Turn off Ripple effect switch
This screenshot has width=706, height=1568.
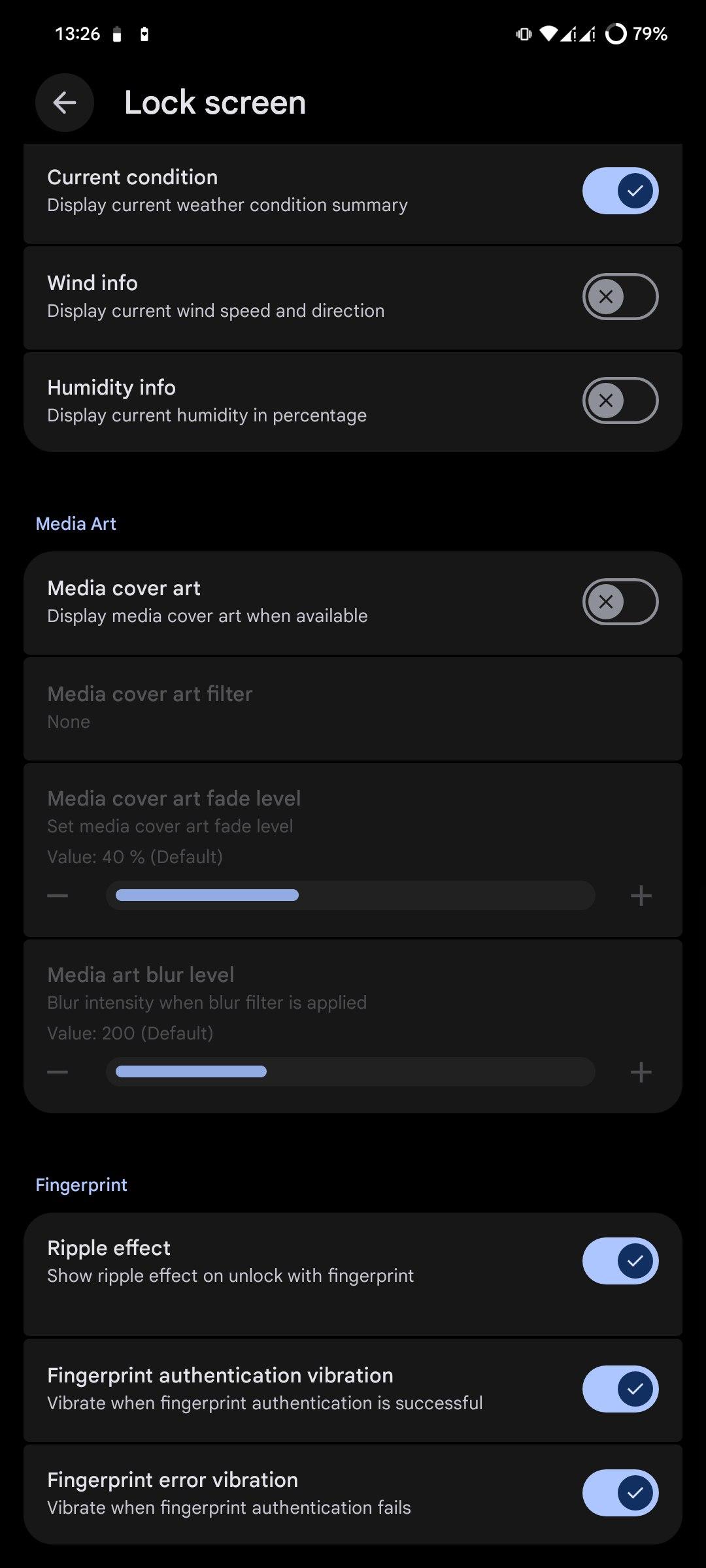click(x=620, y=1261)
